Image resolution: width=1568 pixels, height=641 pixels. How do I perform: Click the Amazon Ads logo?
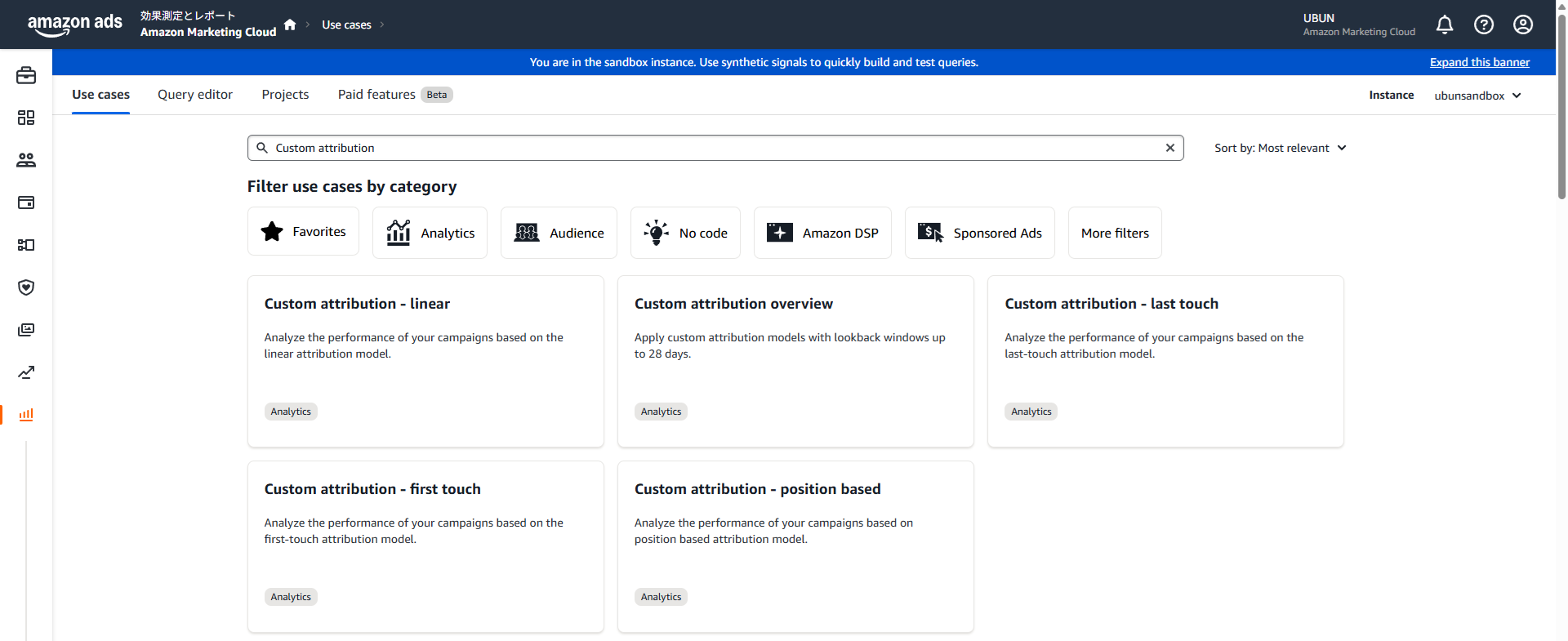[x=74, y=24]
